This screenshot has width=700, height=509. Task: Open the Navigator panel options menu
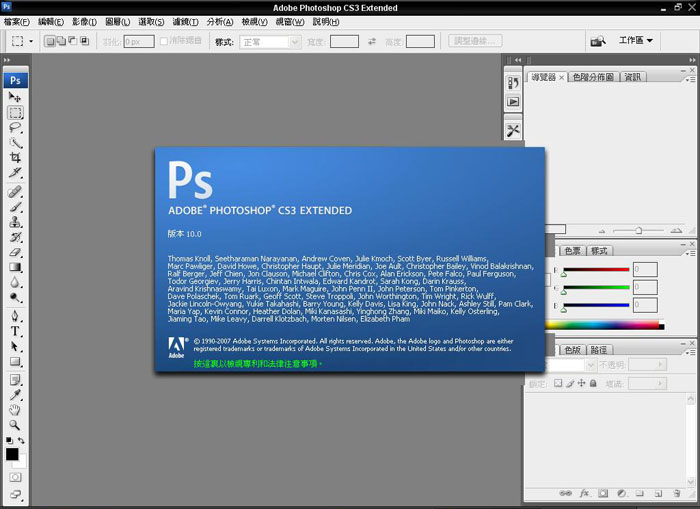coord(690,79)
